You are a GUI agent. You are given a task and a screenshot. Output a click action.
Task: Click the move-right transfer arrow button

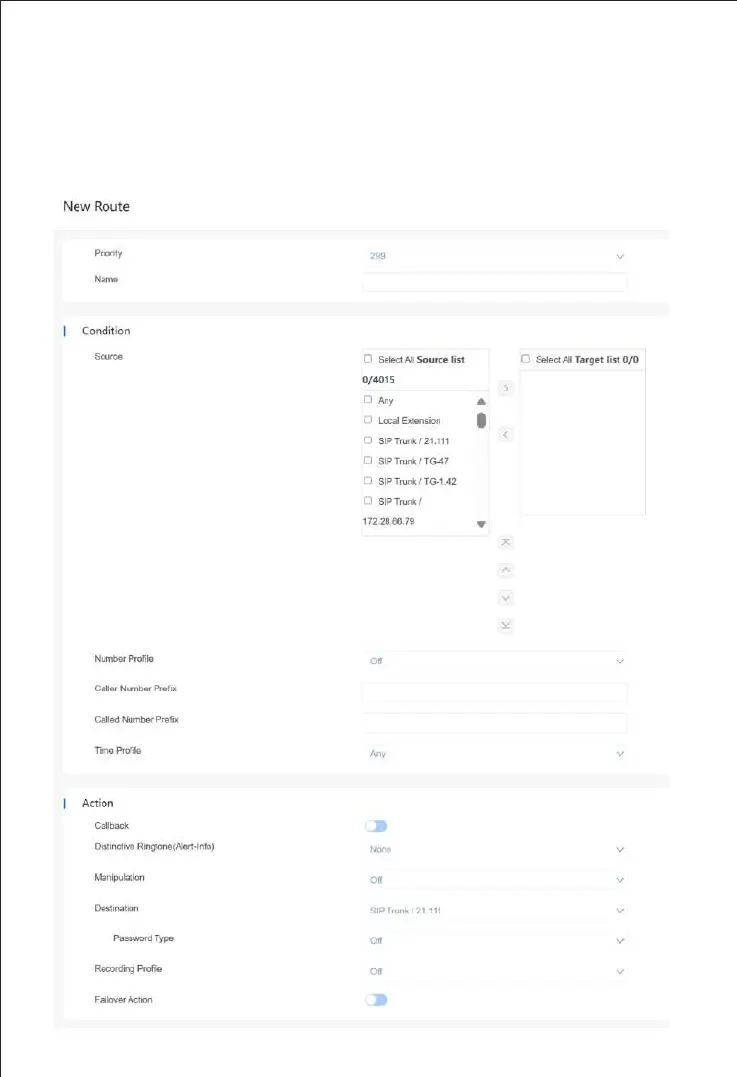(506, 387)
